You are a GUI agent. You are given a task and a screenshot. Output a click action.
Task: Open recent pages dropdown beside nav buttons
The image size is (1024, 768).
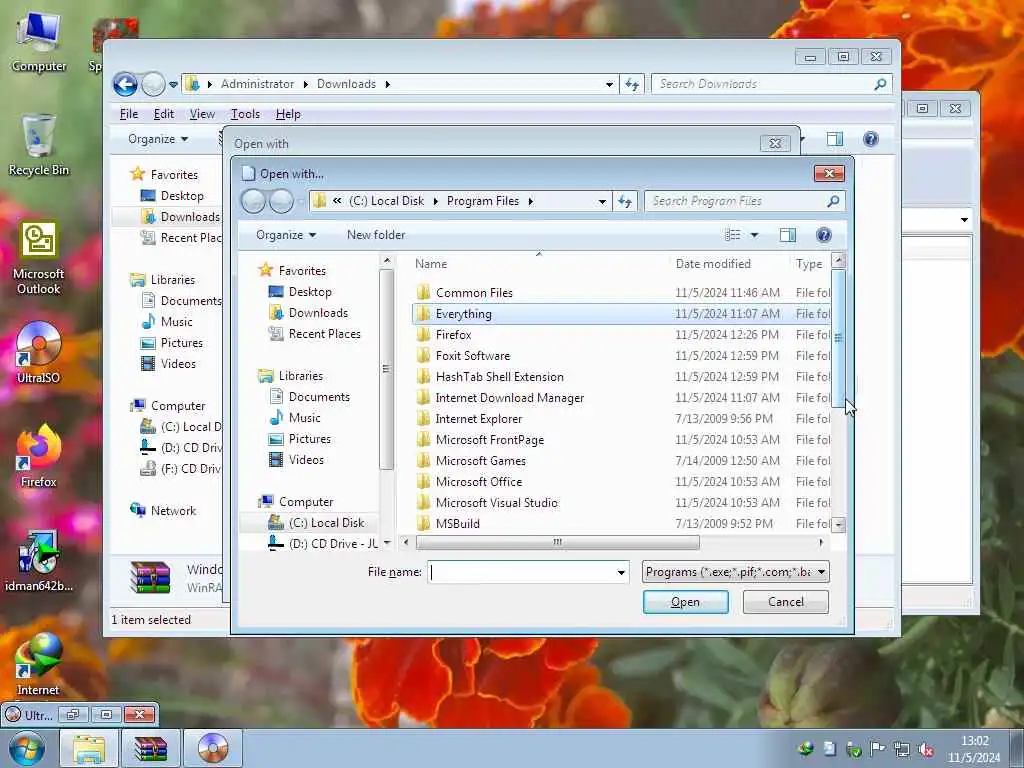point(173,84)
